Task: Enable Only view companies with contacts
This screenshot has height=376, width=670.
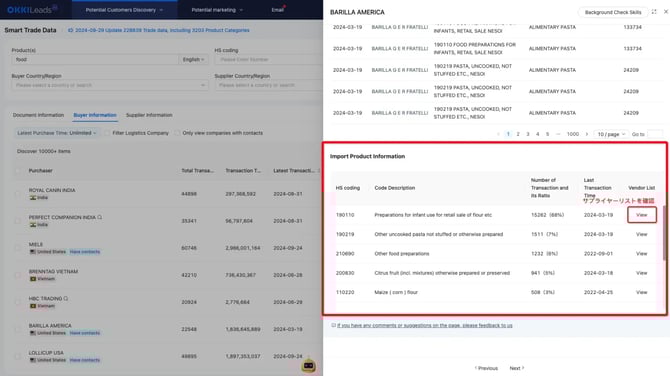Action: (177, 133)
